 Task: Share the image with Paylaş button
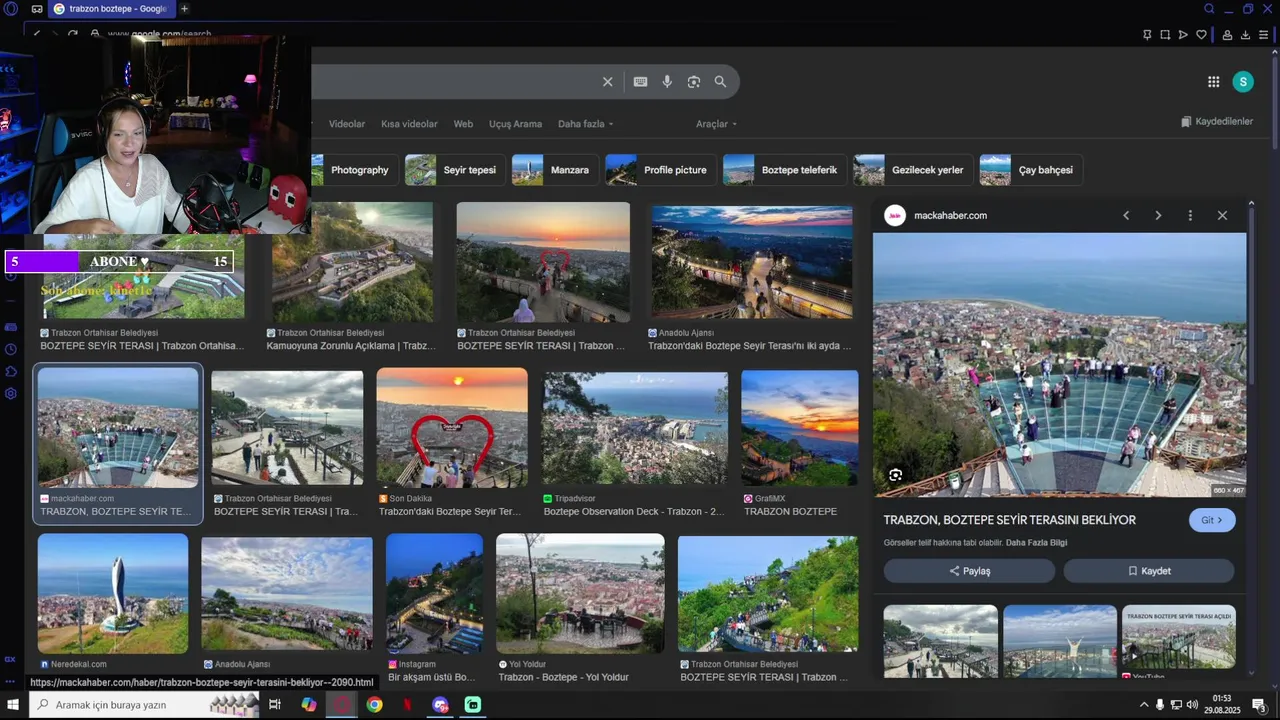(969, 571)
